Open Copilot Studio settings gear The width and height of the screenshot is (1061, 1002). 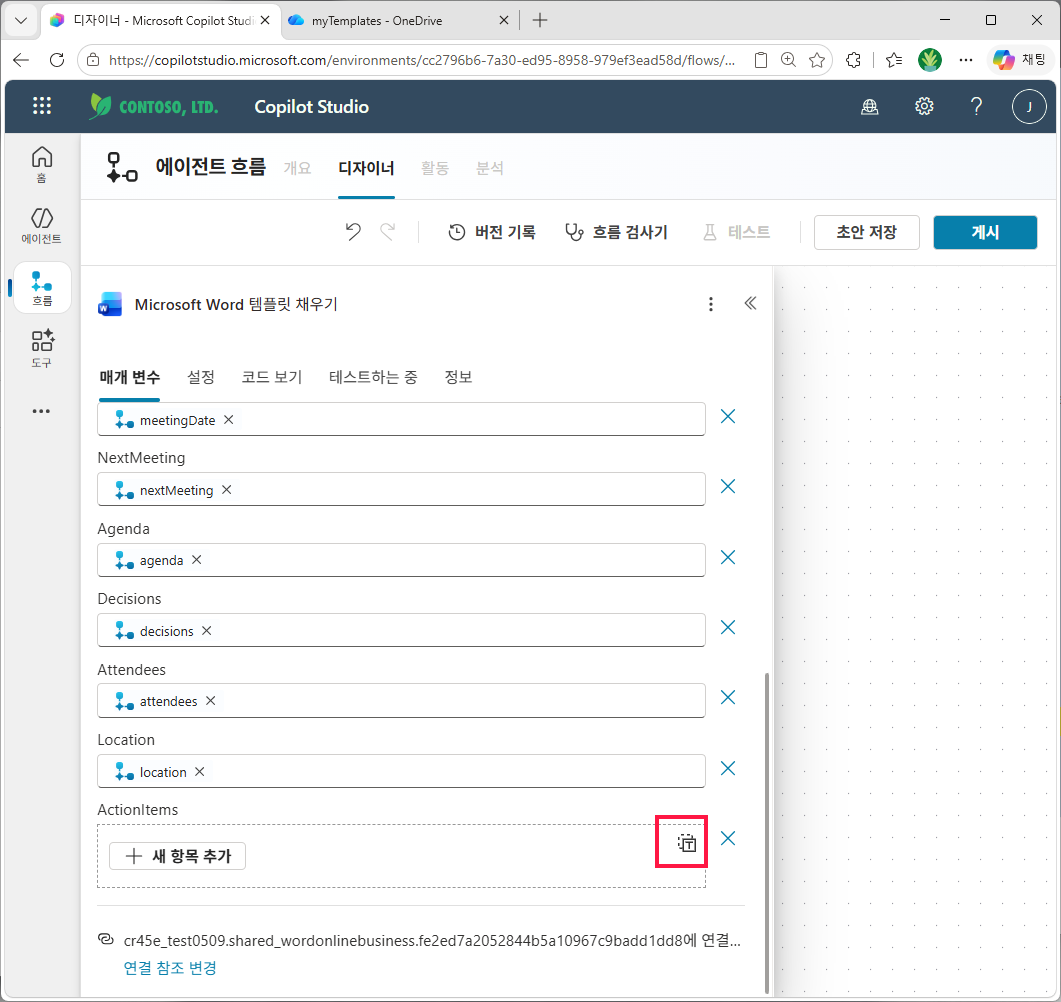924,106
